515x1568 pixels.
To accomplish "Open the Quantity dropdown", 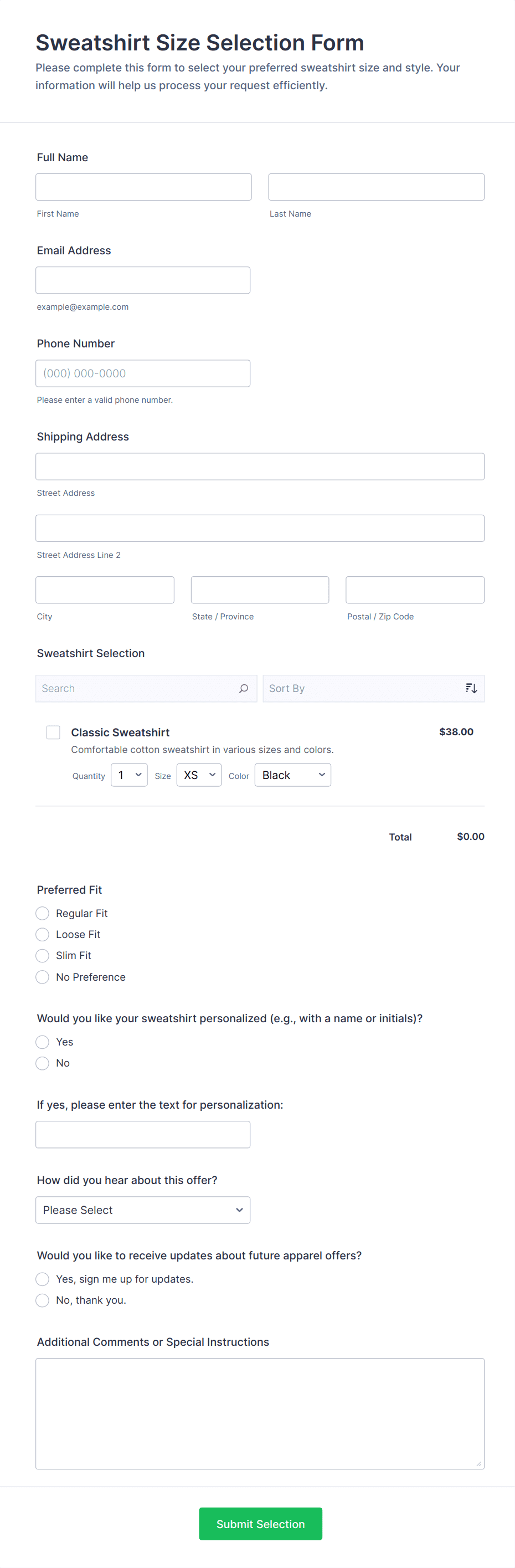I will pyautogui.click(x=129, y=775).
